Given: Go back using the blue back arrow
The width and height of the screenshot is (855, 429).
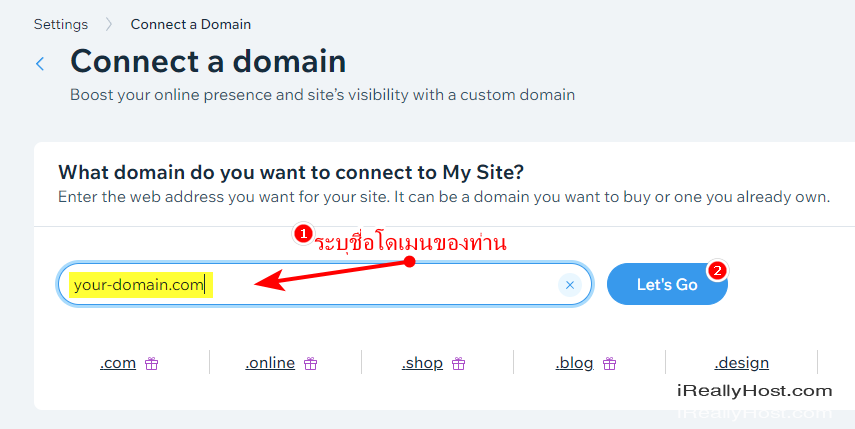Looking at the screenshot, I should tap(40, 63).
